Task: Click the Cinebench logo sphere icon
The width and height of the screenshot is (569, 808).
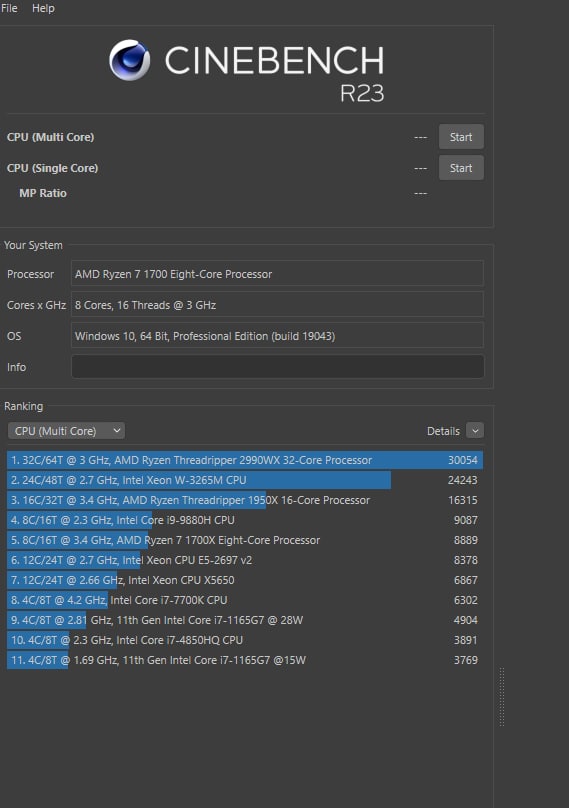Action: [x=129, y=60]
